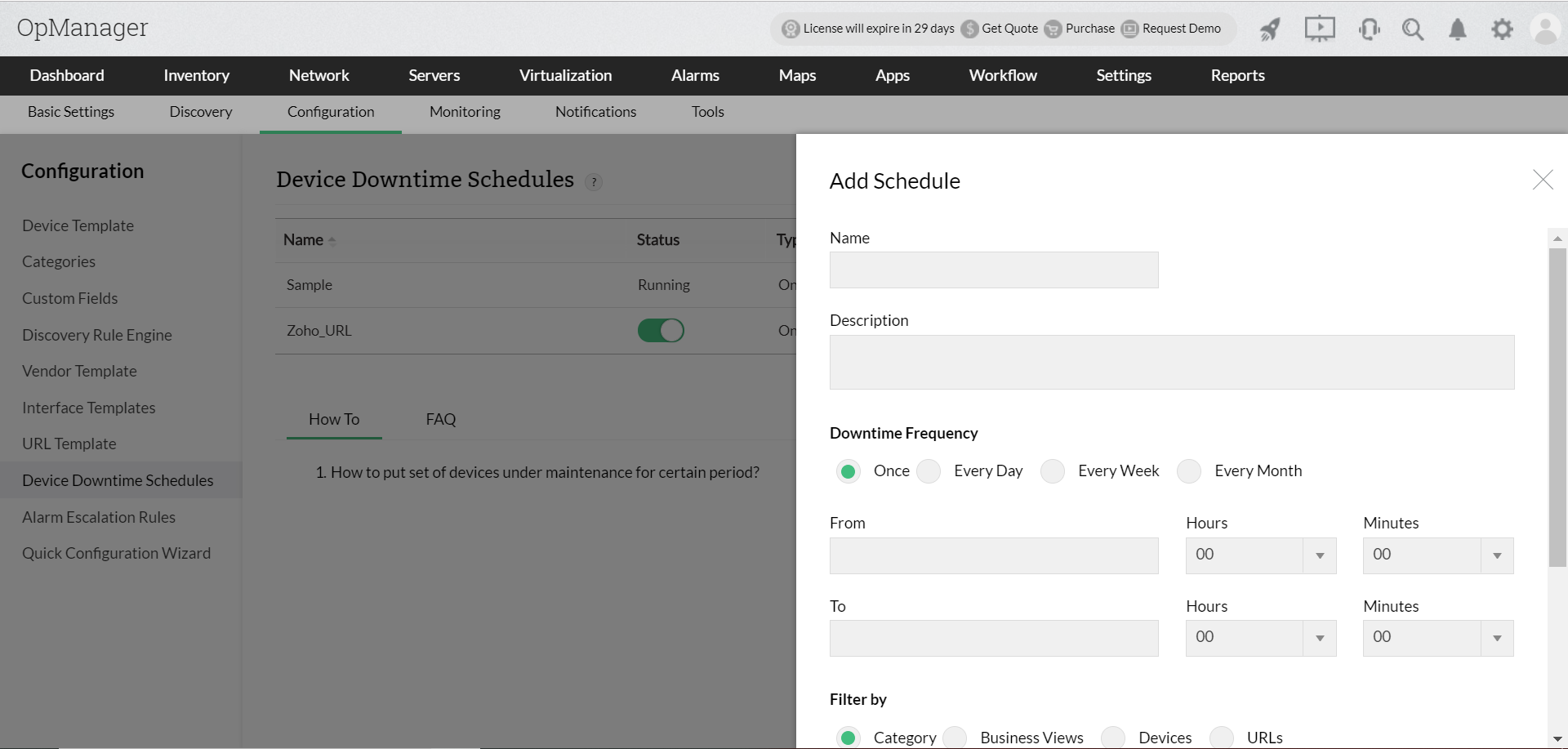The image size is (1568, 749).
Task: Switch to the FAQ tab
Action: pos(441,419)
